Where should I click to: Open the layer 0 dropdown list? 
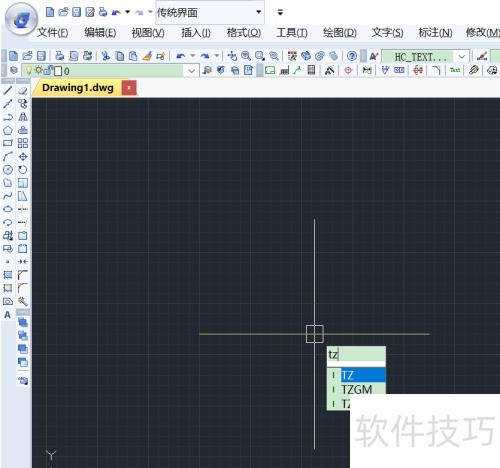click(x=191, y=71)
